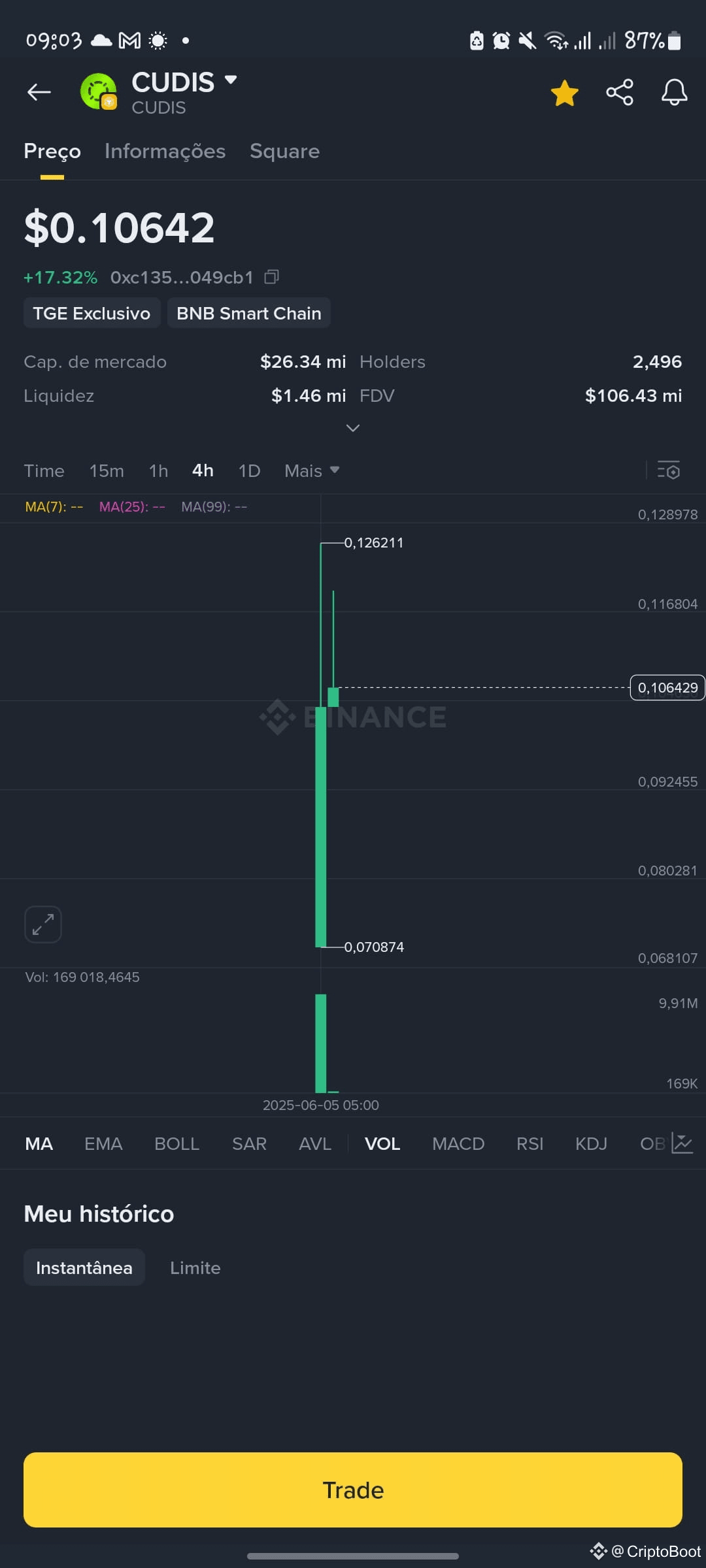Tap the Liquidez value $1.46 mi
The height and width of the screenshot is (1568, 706).
309,395
